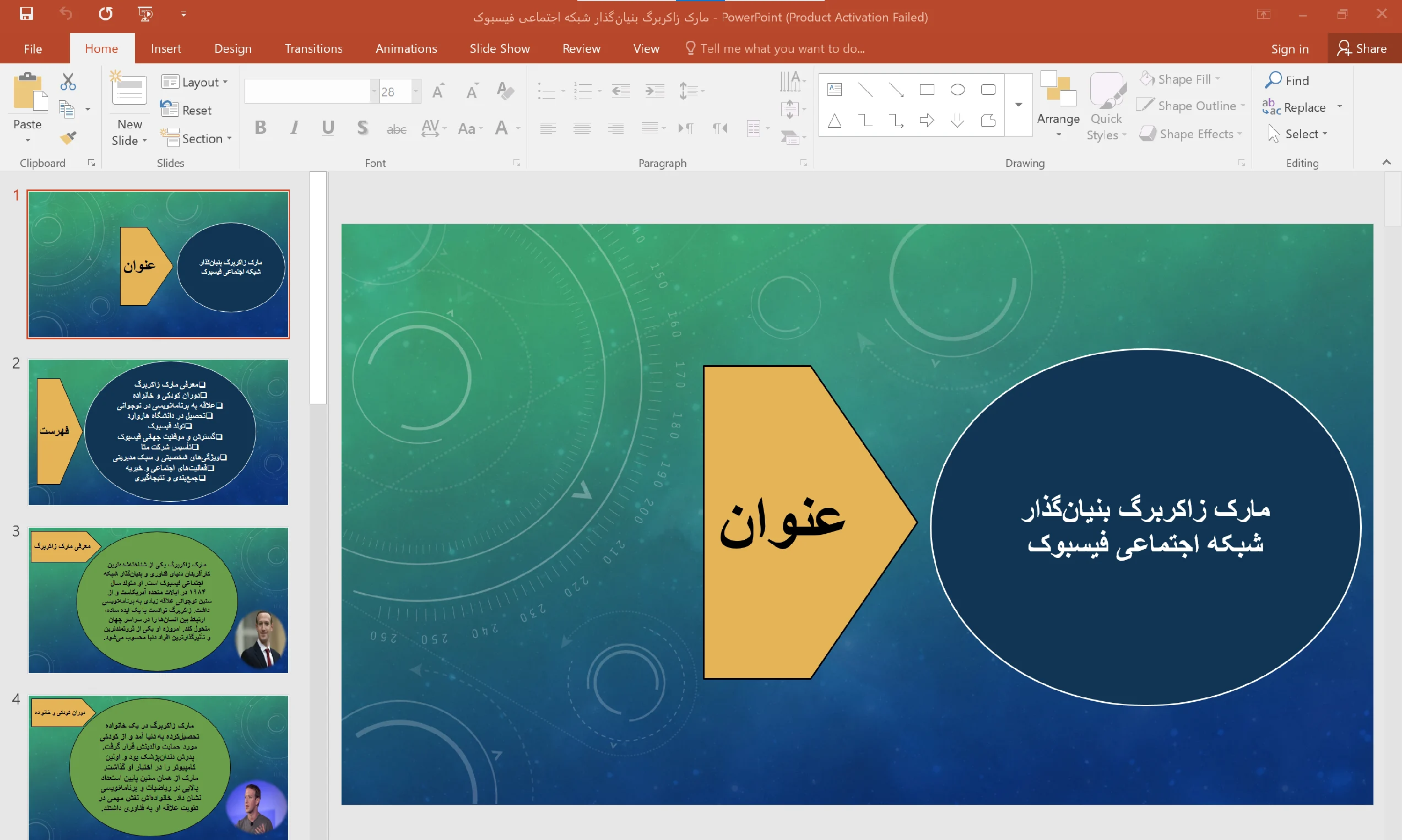Screen dimensions: 1402x840
Task: Select the Rectangle shape in shapes gallery
Action: coord(927,89)
